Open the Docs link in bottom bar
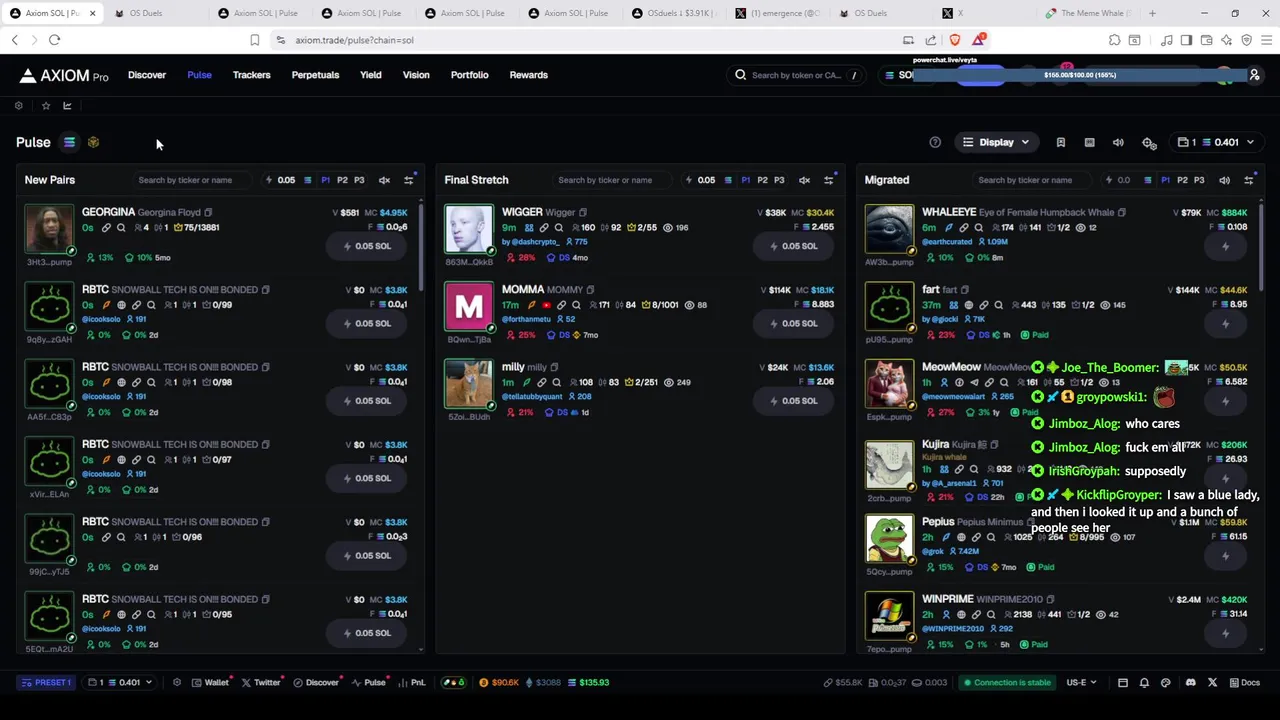 (x=1244, y=682)
